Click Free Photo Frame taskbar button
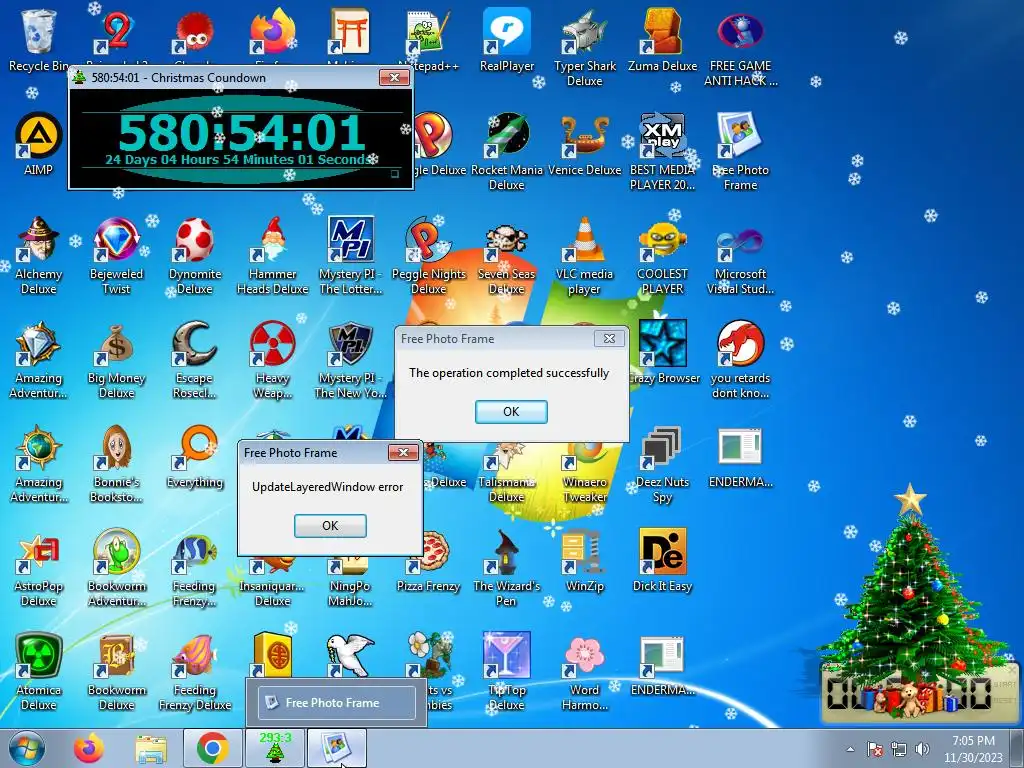 tap(336, 748)
